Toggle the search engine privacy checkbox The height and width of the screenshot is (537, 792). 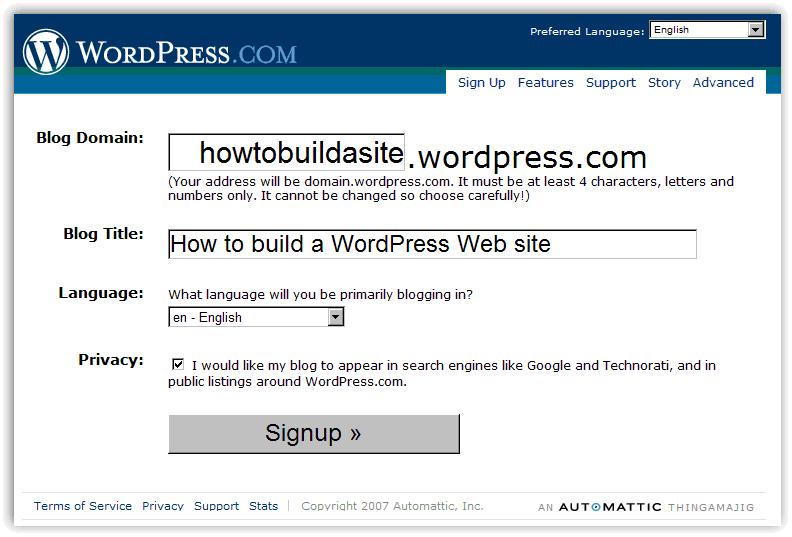(178, 364)
